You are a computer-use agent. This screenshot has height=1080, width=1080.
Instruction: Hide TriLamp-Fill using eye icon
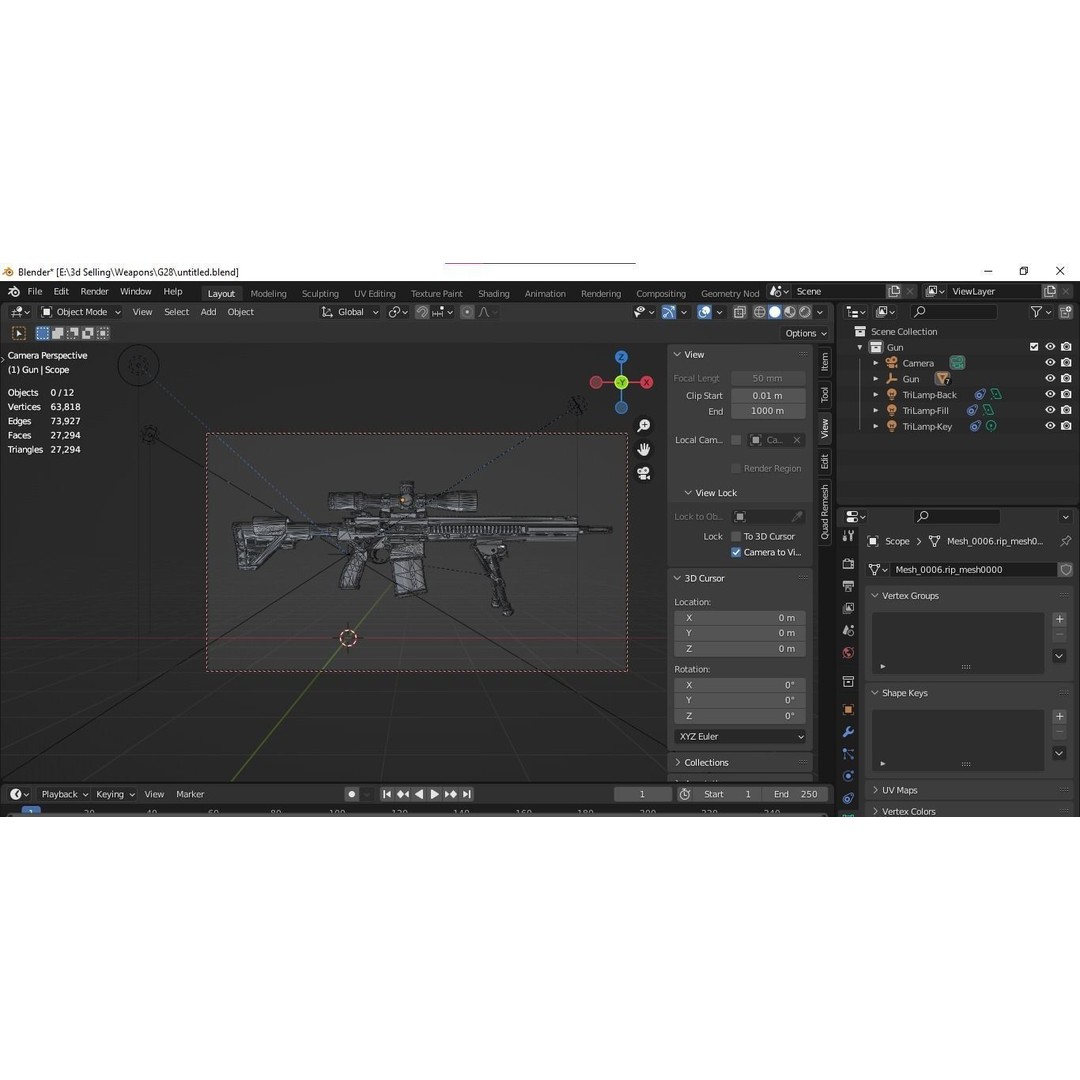[1050, 411]
